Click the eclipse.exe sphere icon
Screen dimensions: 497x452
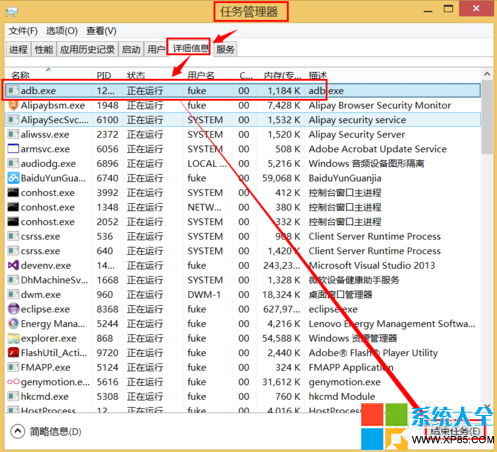13,309
